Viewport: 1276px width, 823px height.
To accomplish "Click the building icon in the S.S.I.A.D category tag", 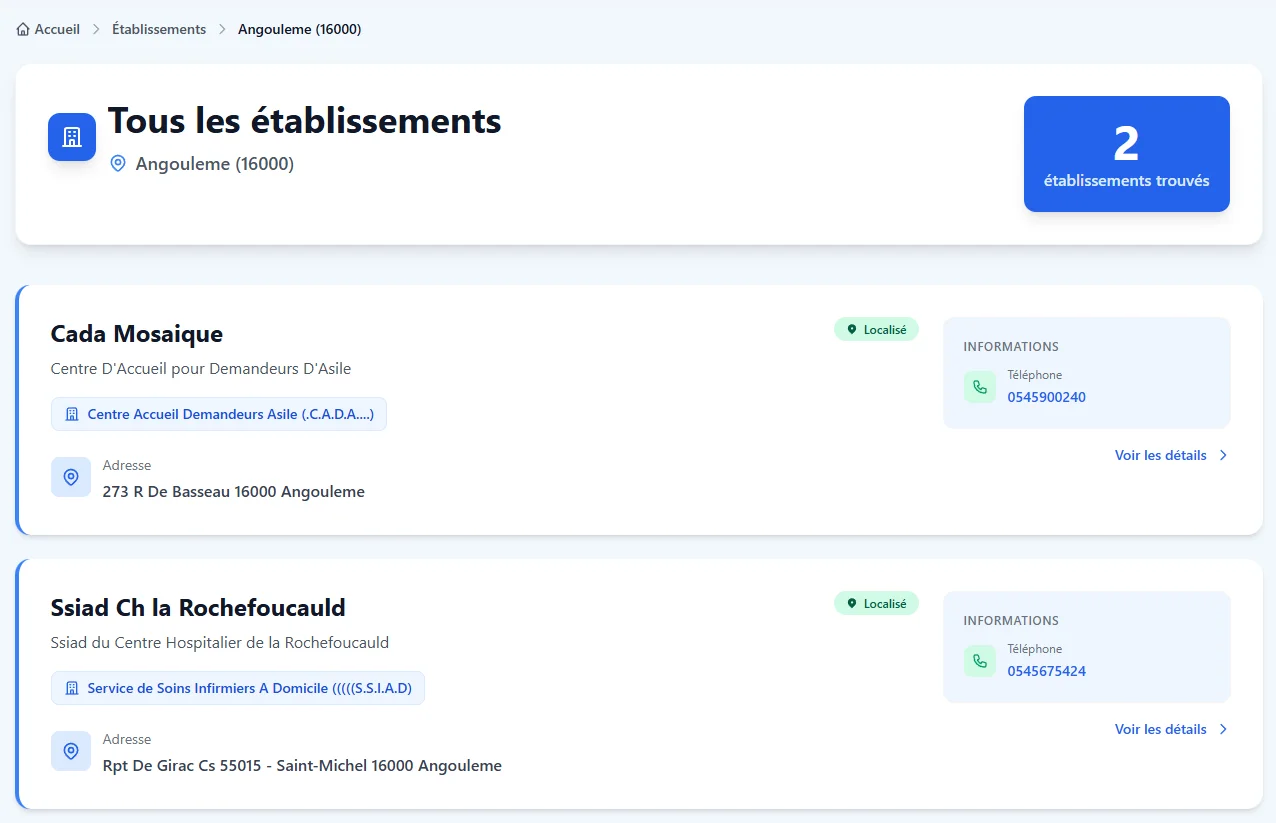I will coord(71,688).
